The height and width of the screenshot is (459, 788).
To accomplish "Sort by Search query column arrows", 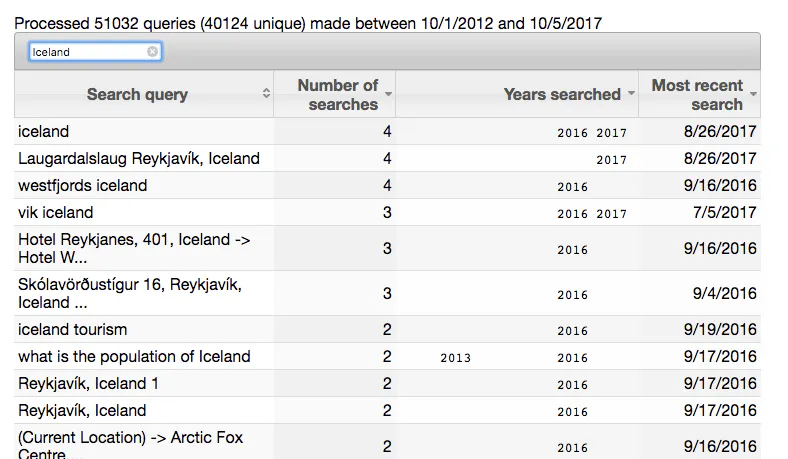I will 266,93.
